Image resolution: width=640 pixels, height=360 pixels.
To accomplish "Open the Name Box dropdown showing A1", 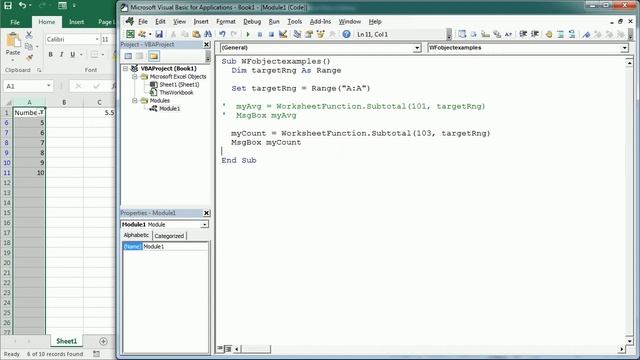I will 49,86.
